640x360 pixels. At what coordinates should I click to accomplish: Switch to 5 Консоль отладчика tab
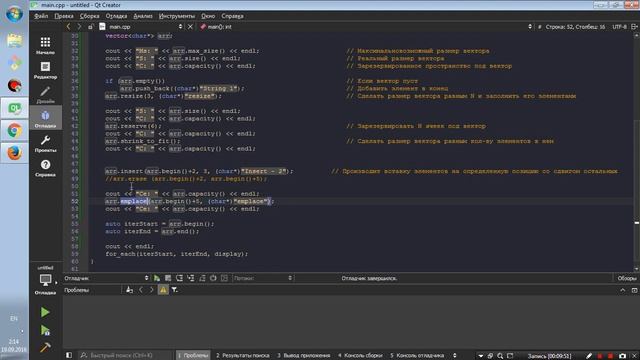(x=417, y=356)
